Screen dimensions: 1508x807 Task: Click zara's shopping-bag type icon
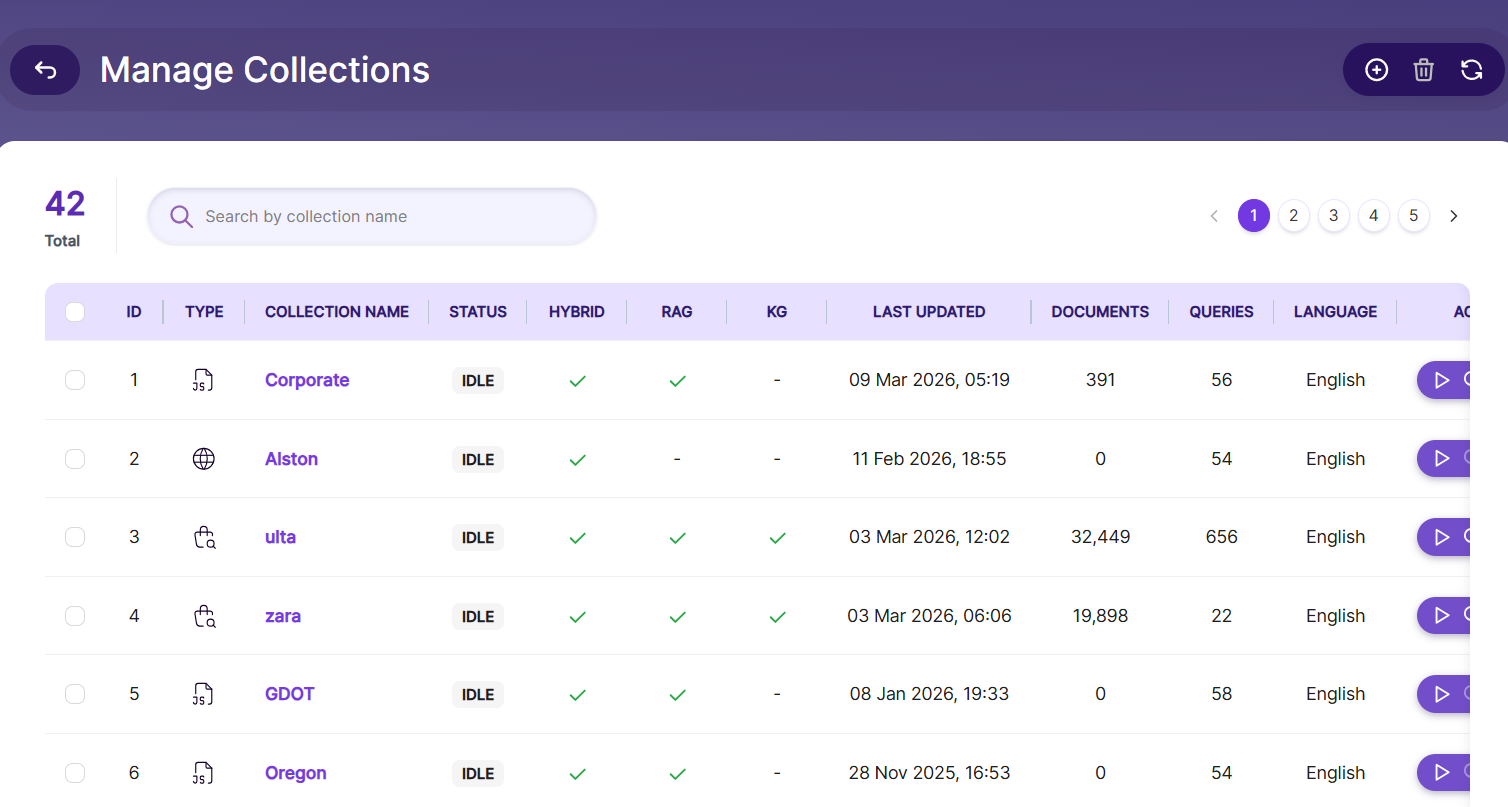point(203,616)
